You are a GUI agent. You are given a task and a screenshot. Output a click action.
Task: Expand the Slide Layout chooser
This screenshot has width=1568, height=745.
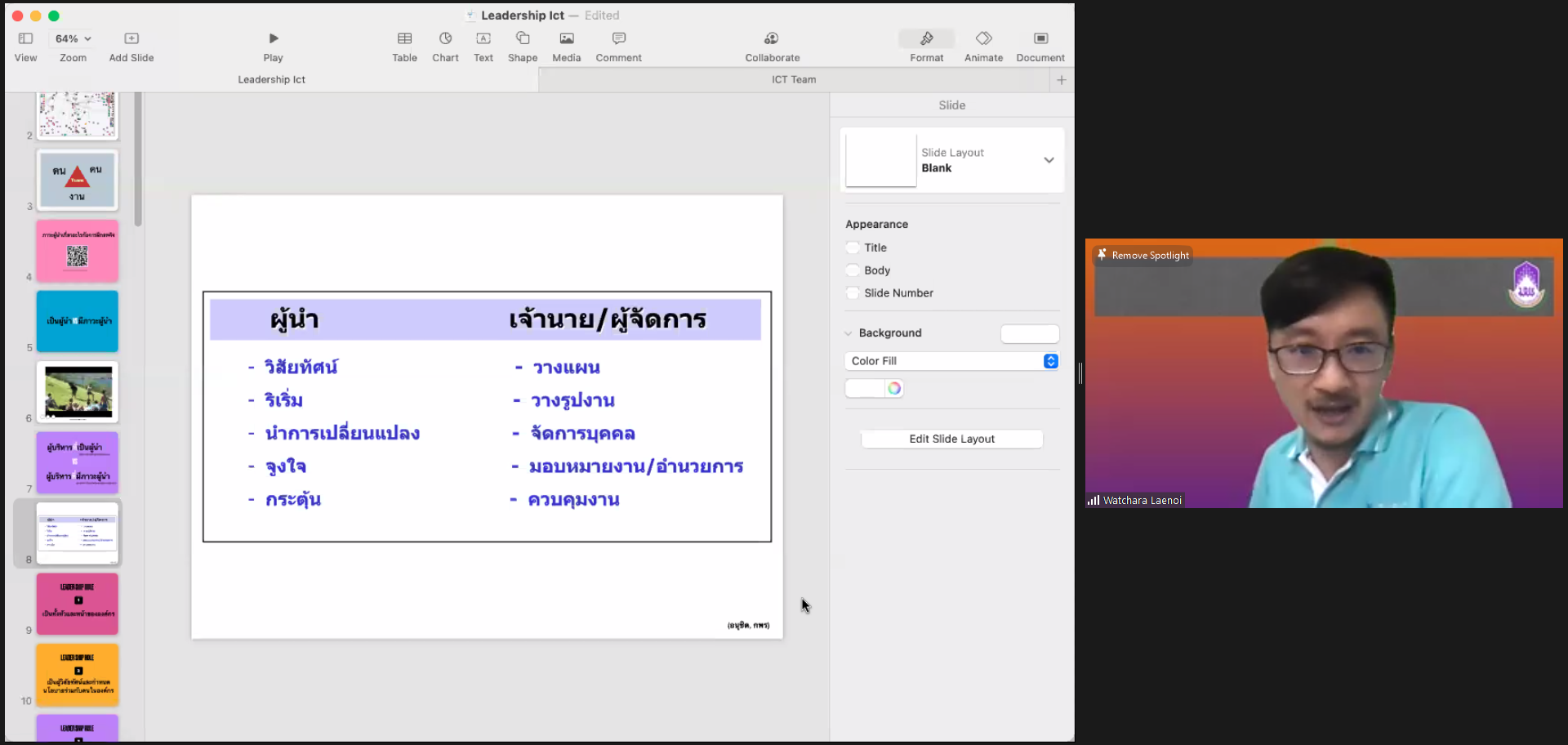click(1049, 160)
